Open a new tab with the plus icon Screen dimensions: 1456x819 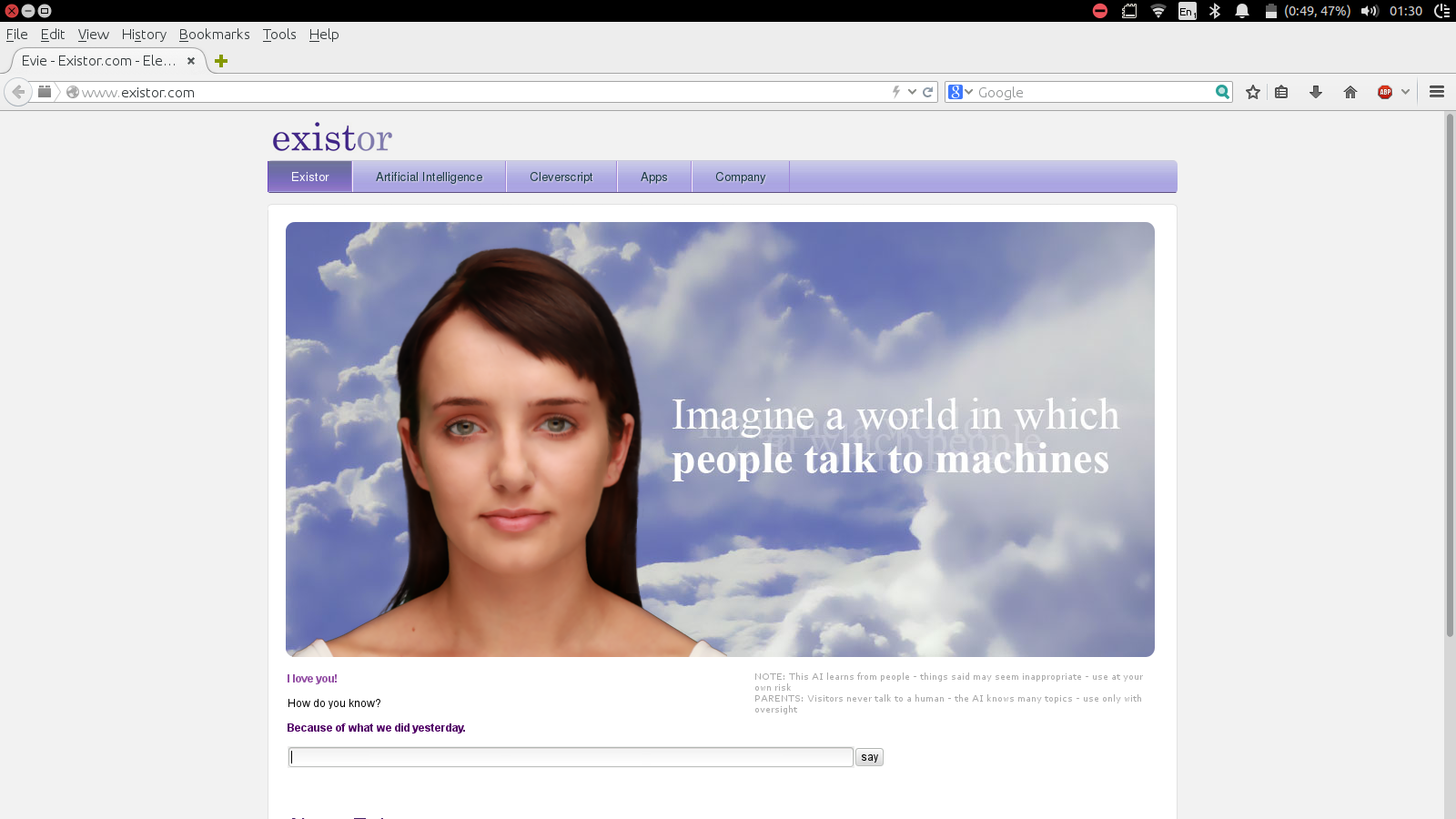click(x=221, y=61)
